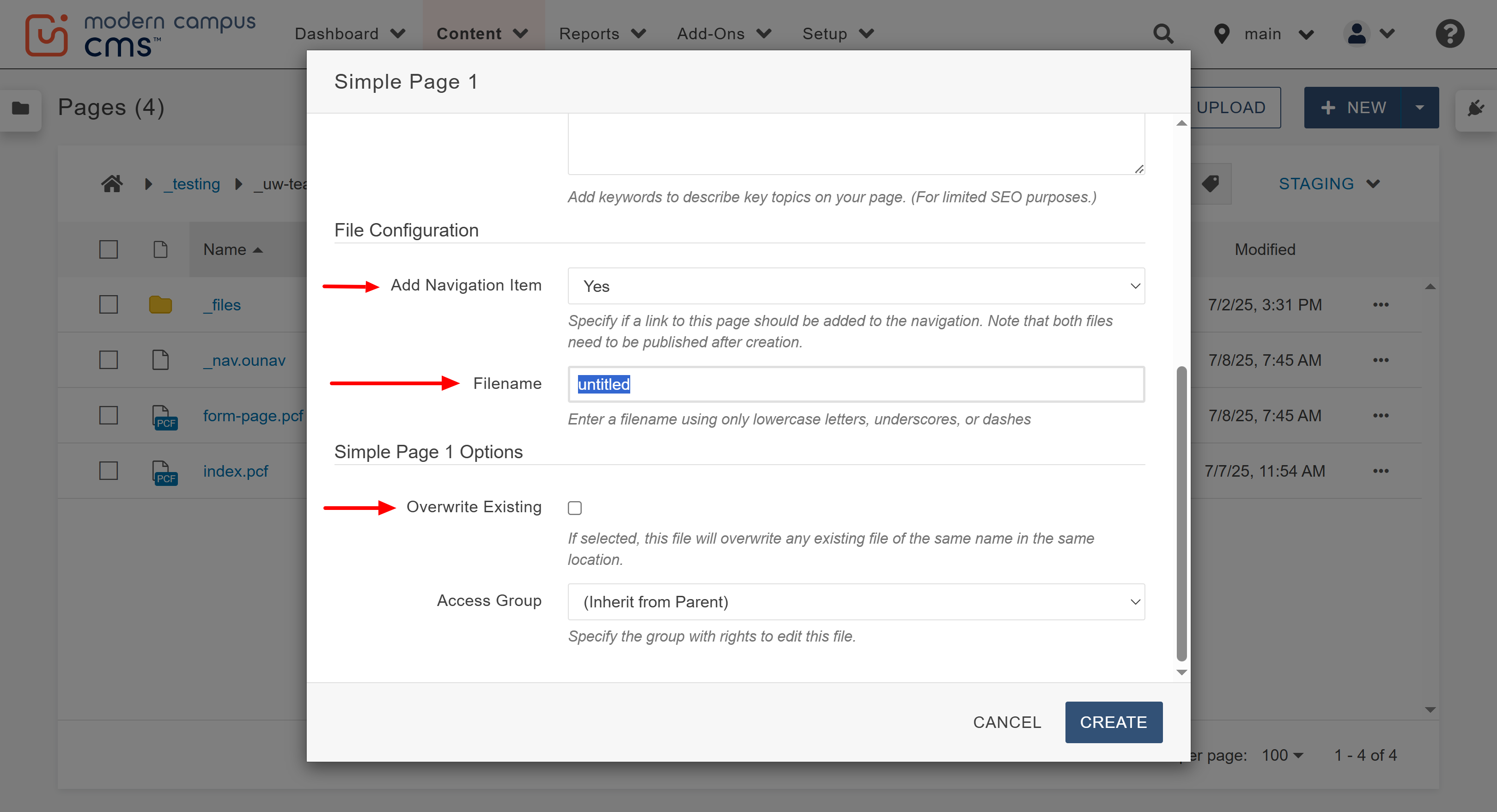
Task: Open the kebab menu for index.pcf row
Action: coord(1381,471)
